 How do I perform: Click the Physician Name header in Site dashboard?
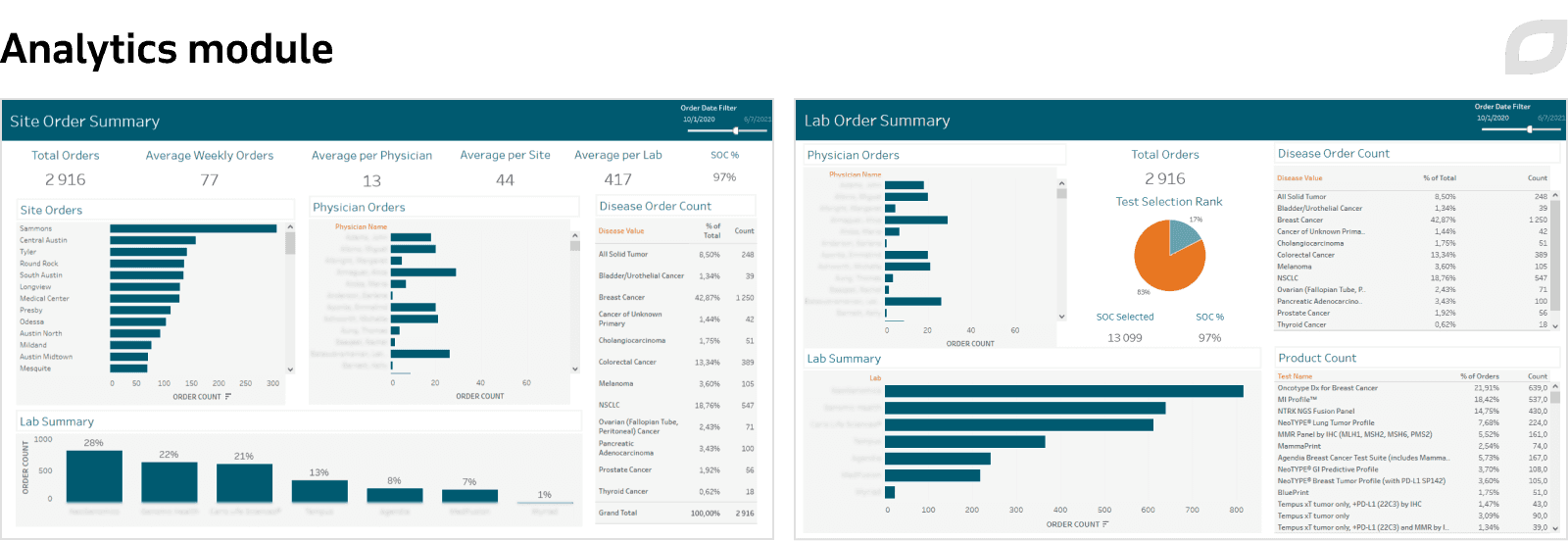tap(361, 227)
